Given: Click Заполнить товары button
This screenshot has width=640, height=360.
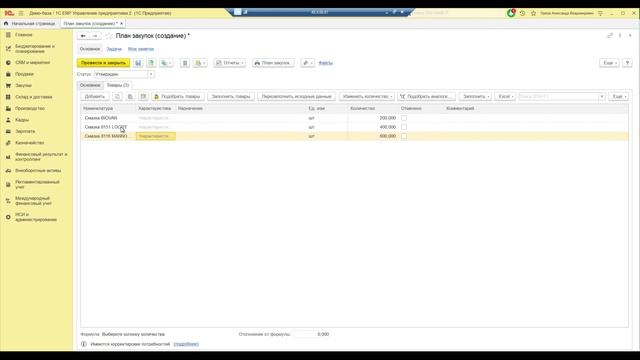Looking at the screenshot, I should coord(231,97).
